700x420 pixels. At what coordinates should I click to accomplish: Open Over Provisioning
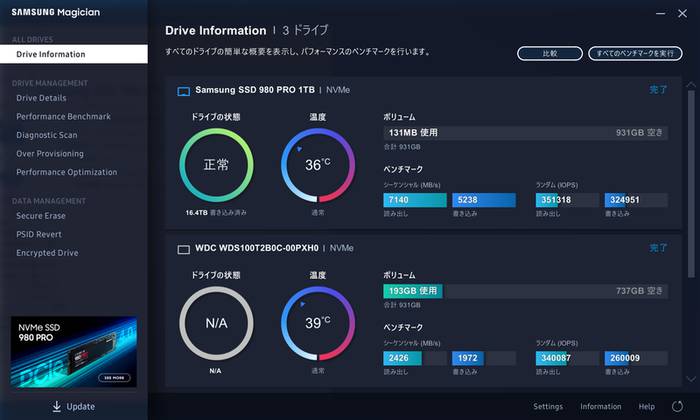tap(50, 154)
